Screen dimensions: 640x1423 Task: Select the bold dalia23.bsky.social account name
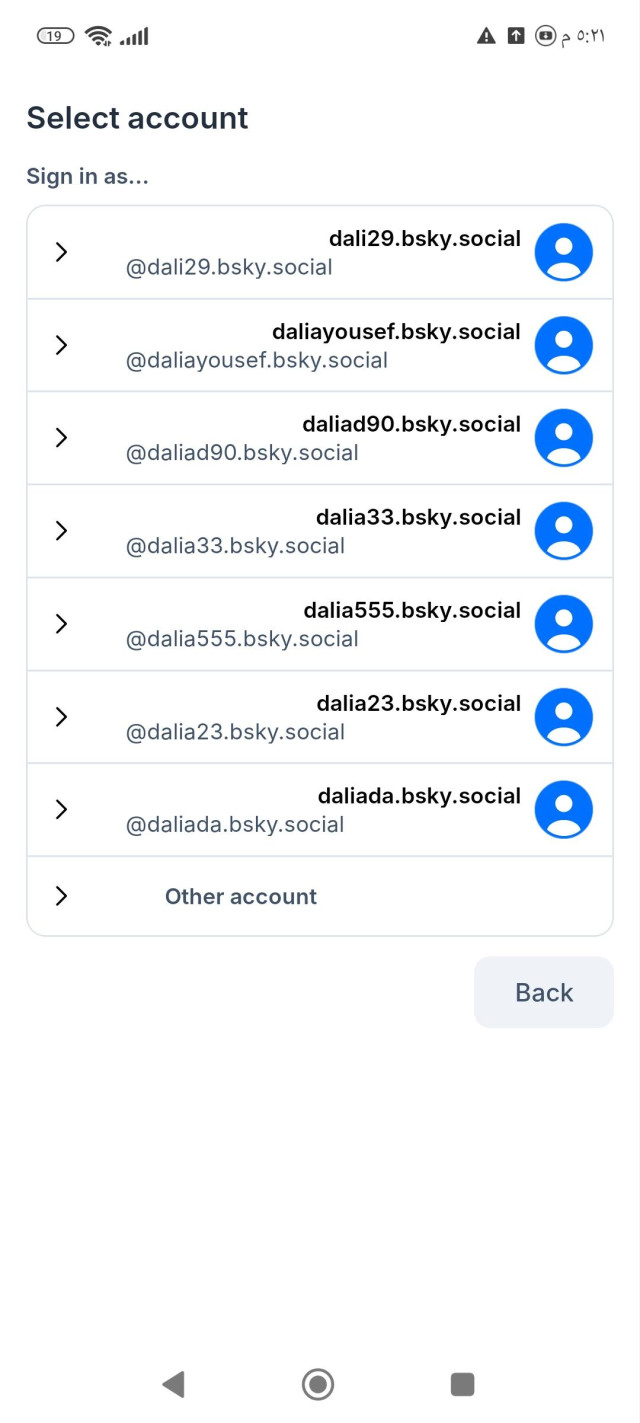point(418,703)
